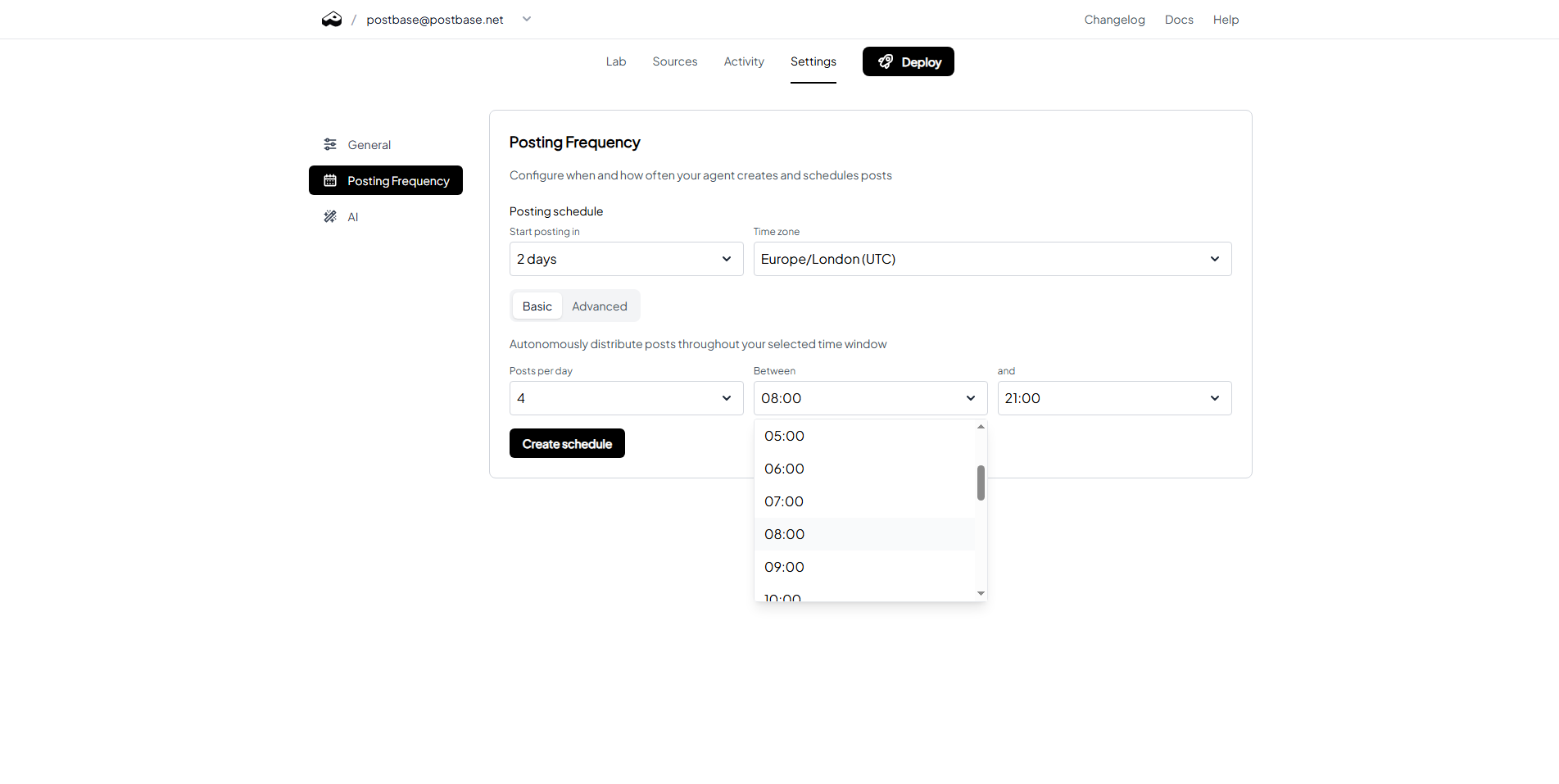Switch to the Activity tab
The width and height of the screenshot is (1559, 784).
tap(743, 61)
